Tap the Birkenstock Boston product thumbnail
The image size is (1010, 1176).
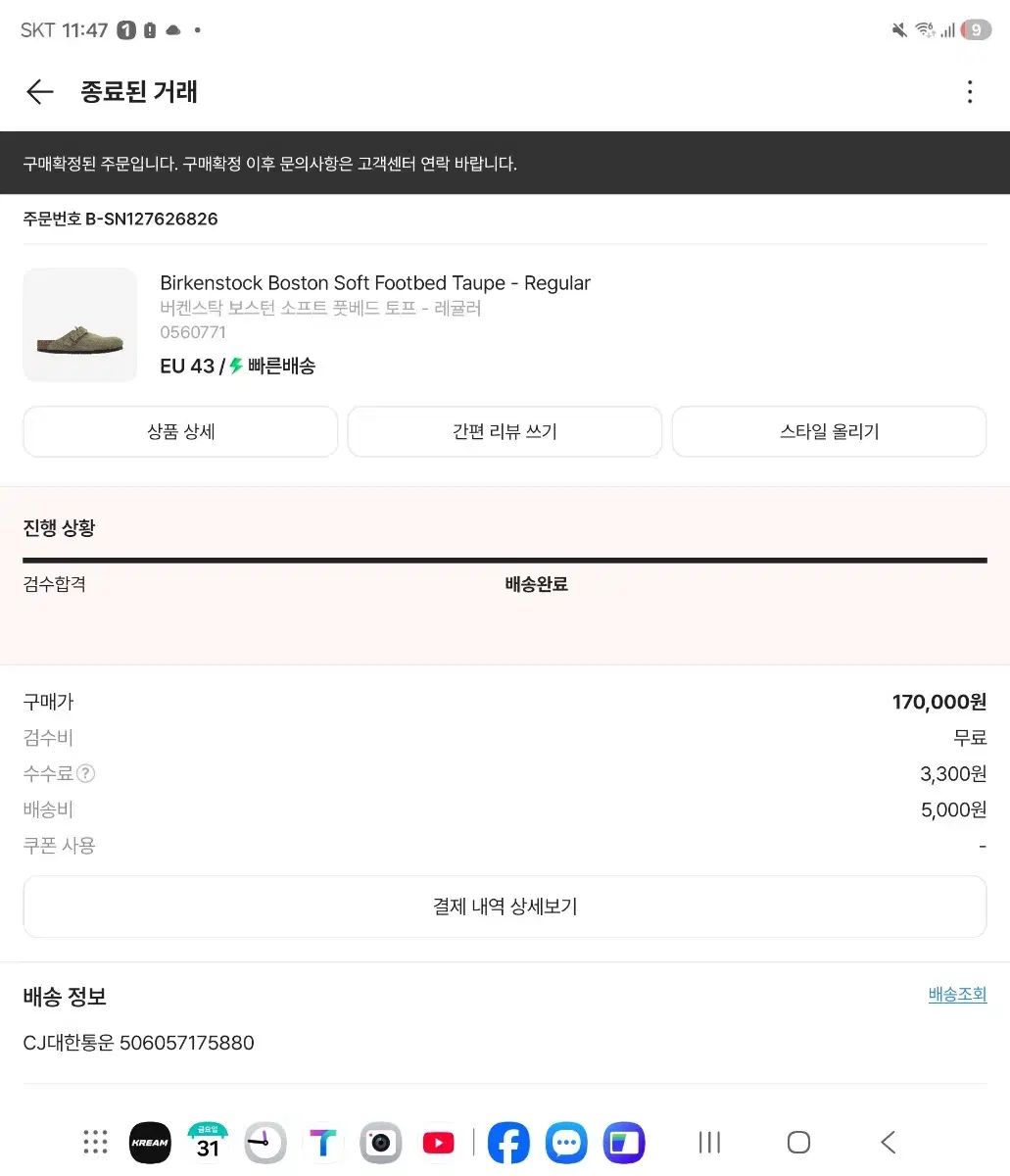click(80, 325)
